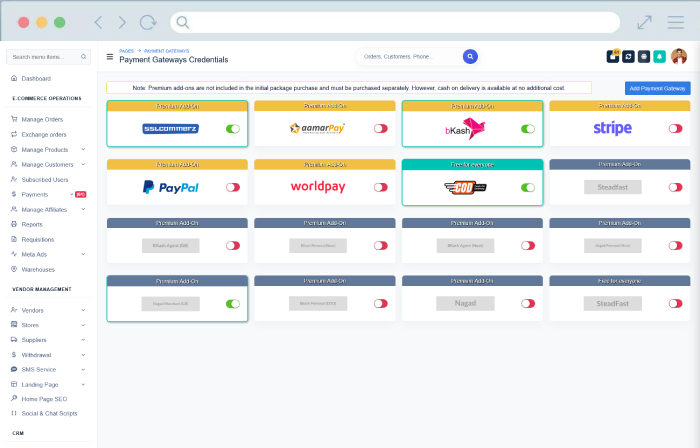Click the browser reload icon

pyautogui.click(x=148, y=21)
